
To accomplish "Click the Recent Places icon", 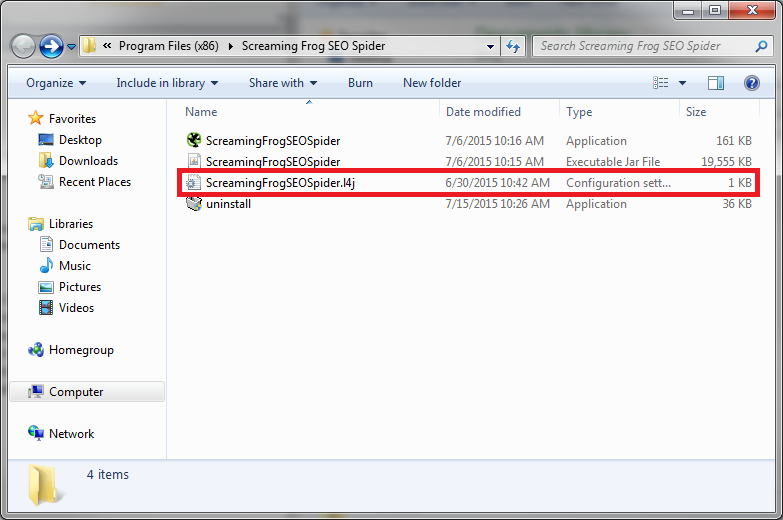I will point(46,182).
